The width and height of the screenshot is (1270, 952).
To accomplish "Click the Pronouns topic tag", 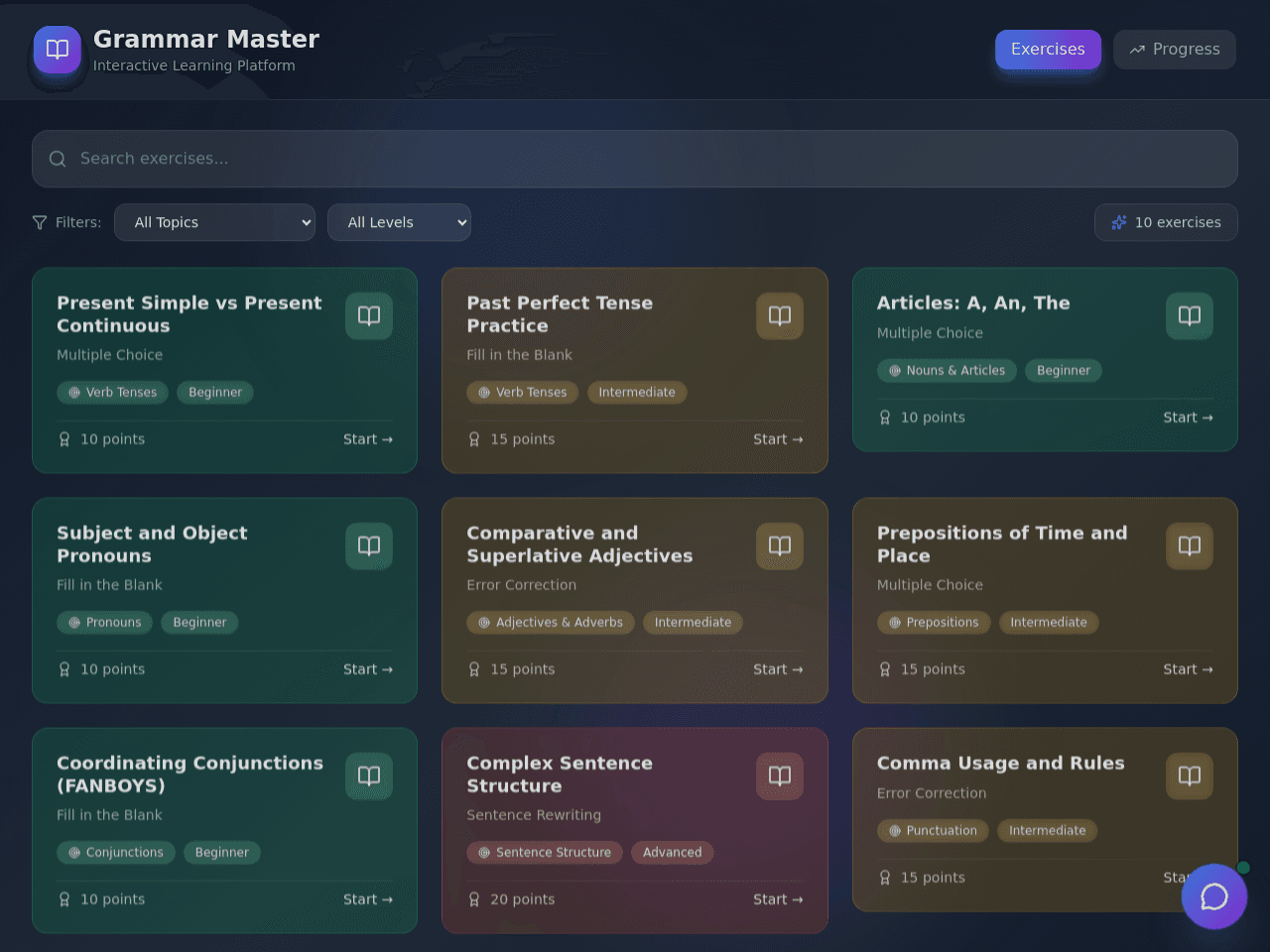I will coord(105,623).
